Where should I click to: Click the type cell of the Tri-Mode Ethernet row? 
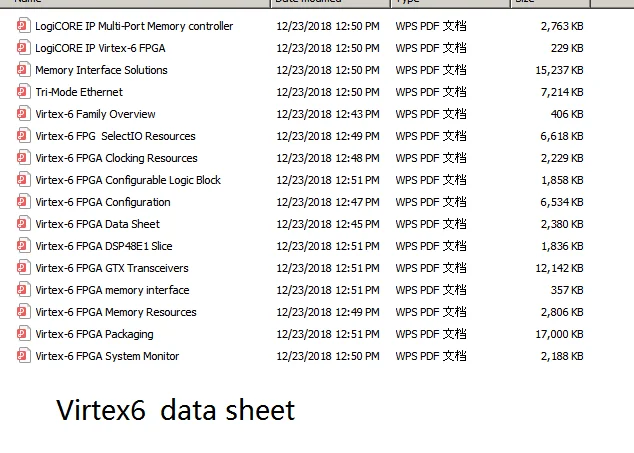[x=431, y=92]
